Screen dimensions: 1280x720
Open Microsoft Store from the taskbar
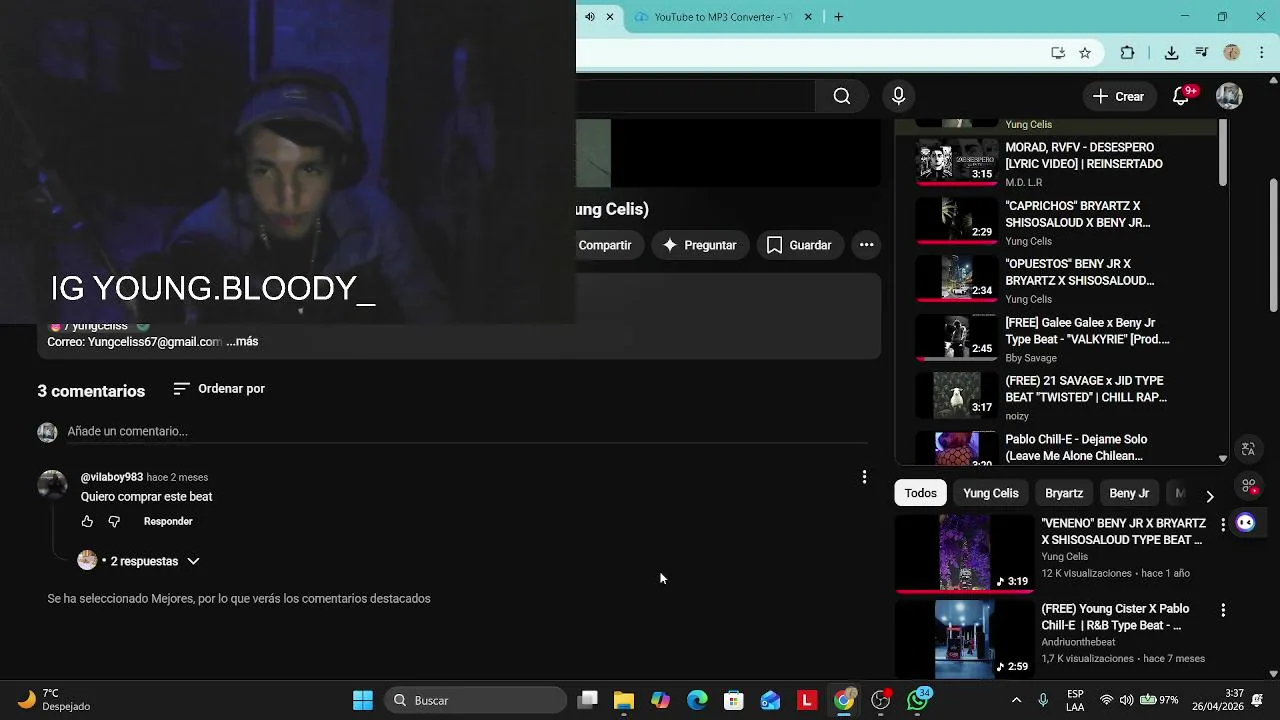click(734, 700)
